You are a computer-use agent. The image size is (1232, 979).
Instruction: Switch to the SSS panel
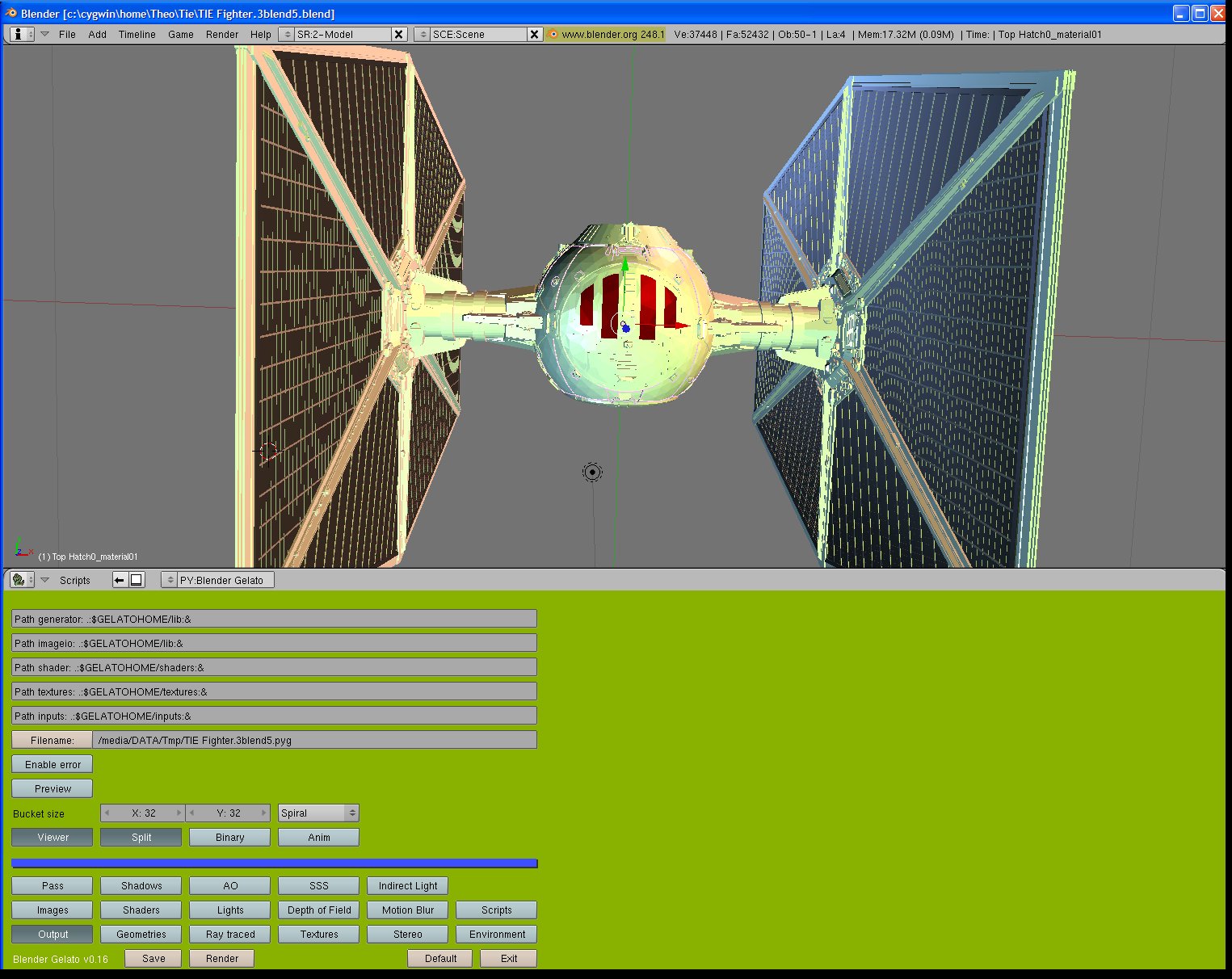[319, 886]
